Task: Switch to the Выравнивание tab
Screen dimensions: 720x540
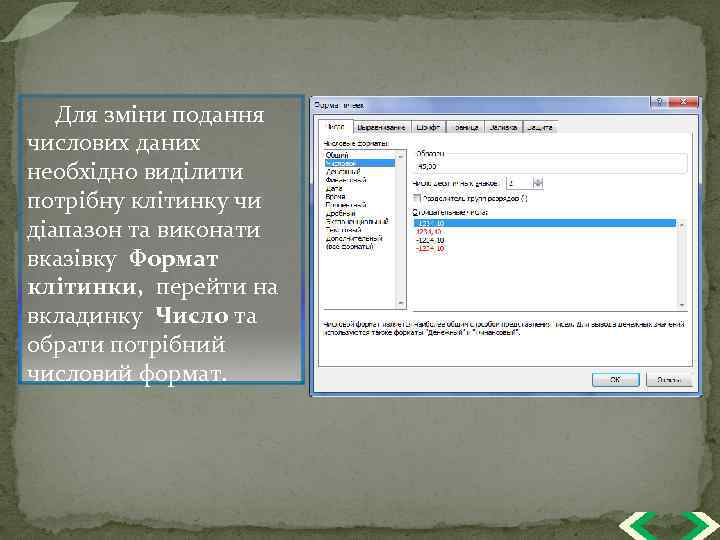Action: pyautogui.click(x=382, y=128)
